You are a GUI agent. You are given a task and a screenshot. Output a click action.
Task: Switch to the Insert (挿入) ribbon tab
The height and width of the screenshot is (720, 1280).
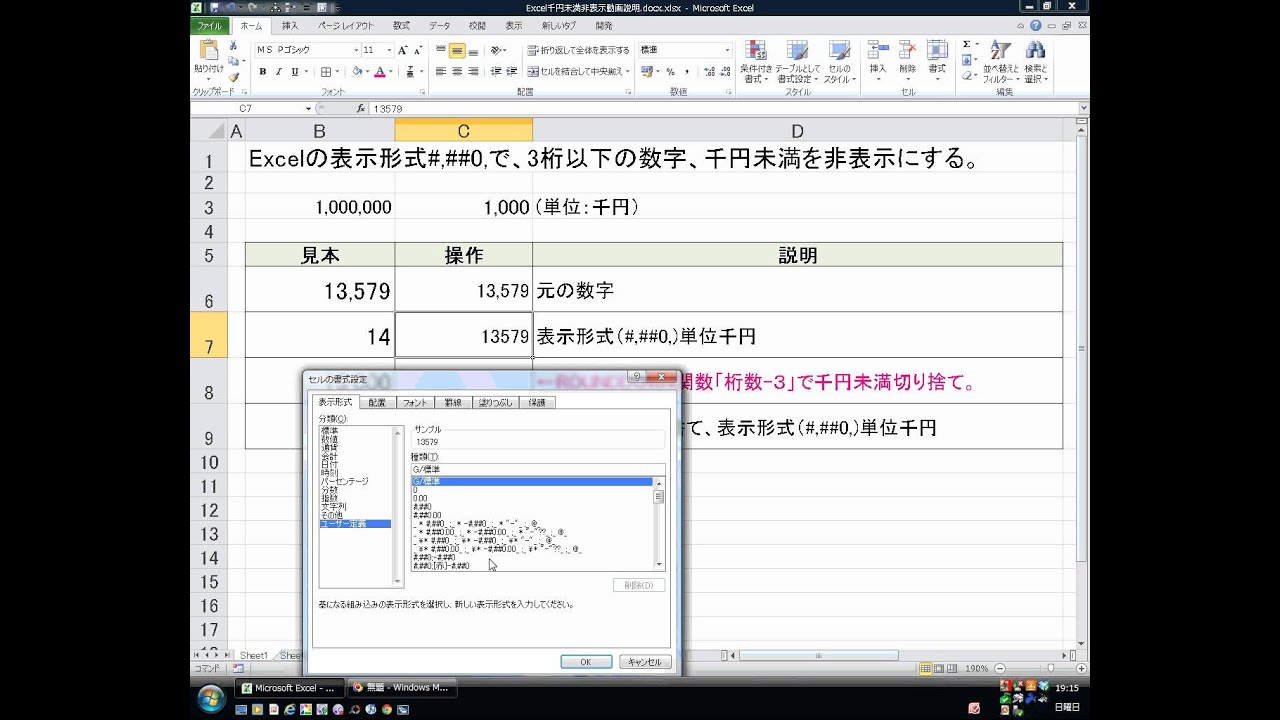click(x=290, y=25)
